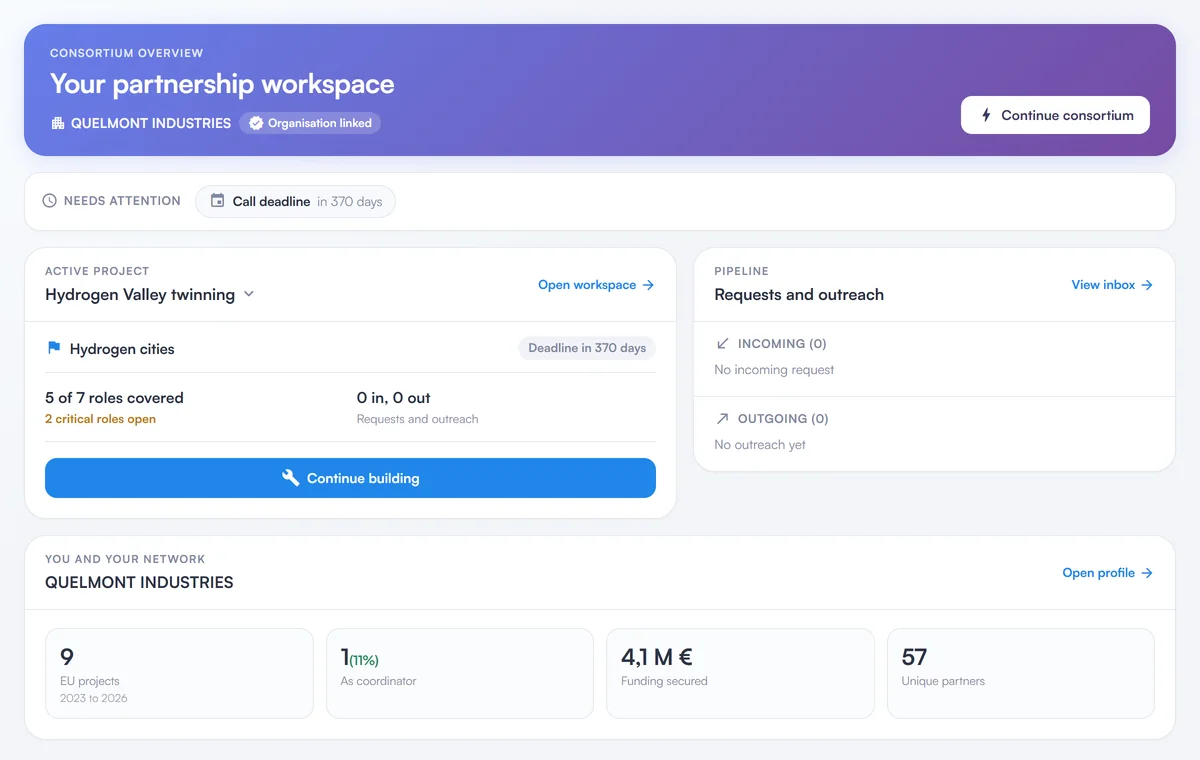Click the Continue building button
This screenshot has height=760, width=1200.
click(x=350, y=478)
